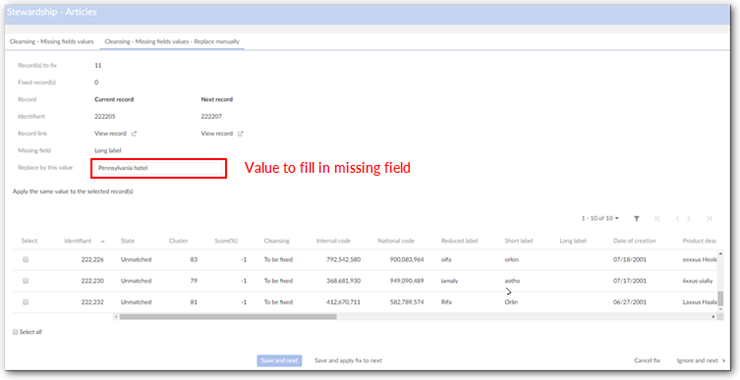The image size is (740, 380).
Task: Open external link icon for current record
Action: click(134, 134)
